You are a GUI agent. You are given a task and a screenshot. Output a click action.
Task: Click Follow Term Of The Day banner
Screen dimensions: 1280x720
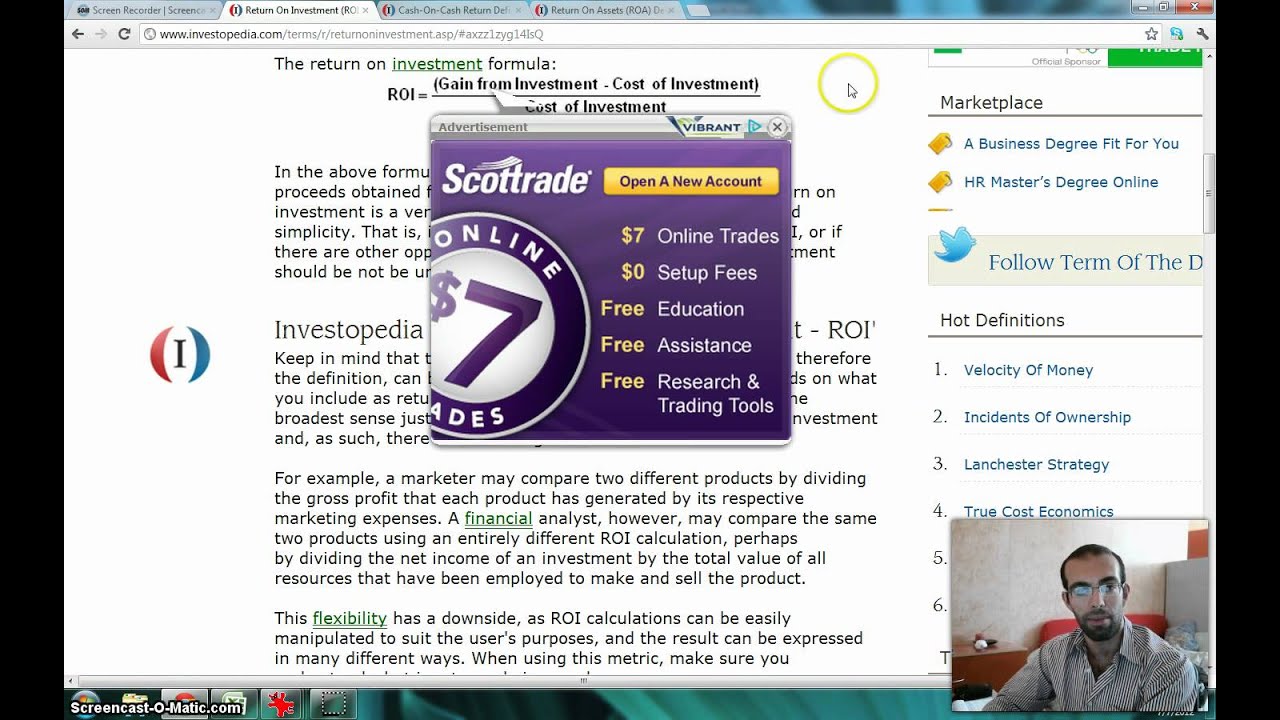tap(1066, 260)
